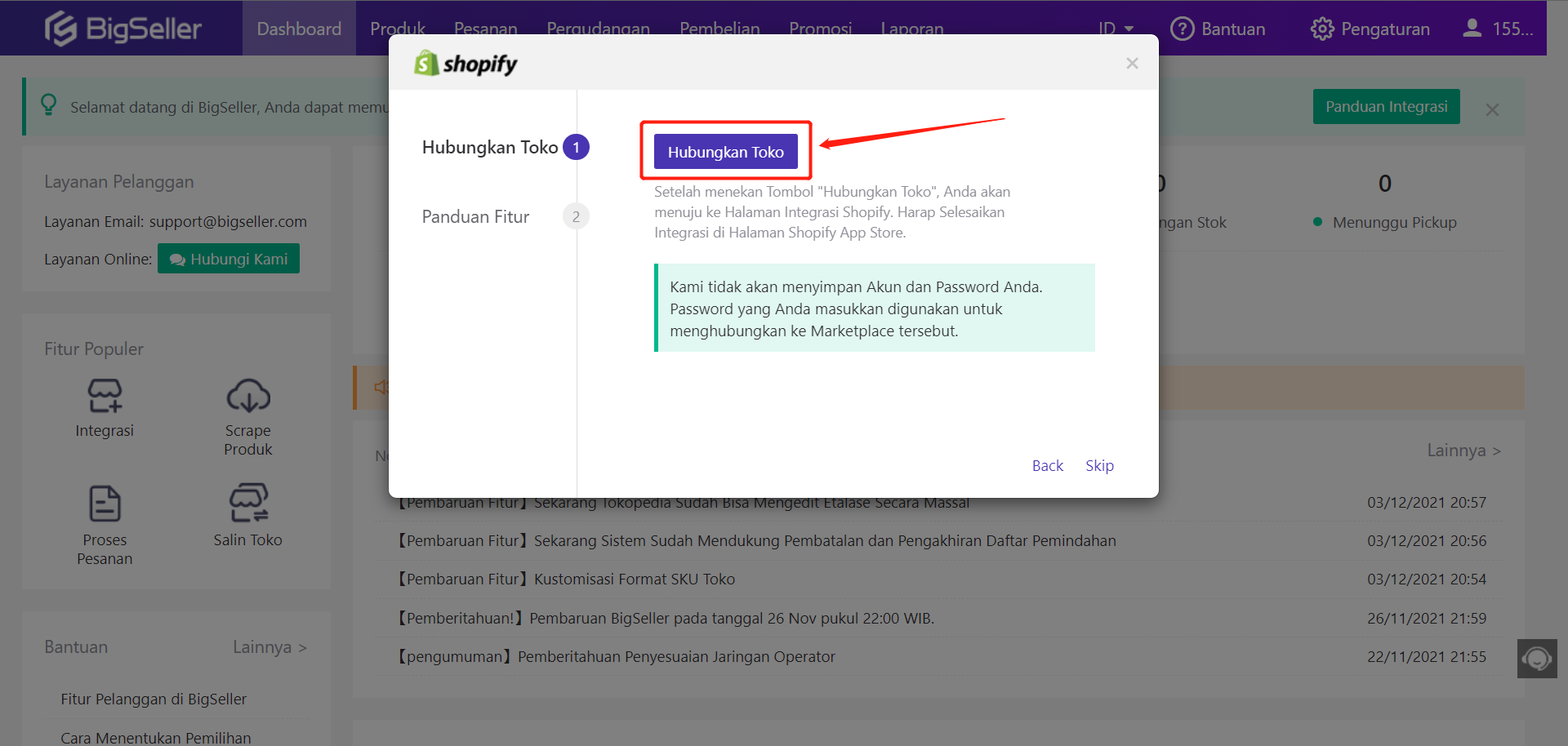Open the ID language dropdown
Image resolution: width=1568 pixels, height=746 pixels.
pyautogui.click(x=1116, y=29)
